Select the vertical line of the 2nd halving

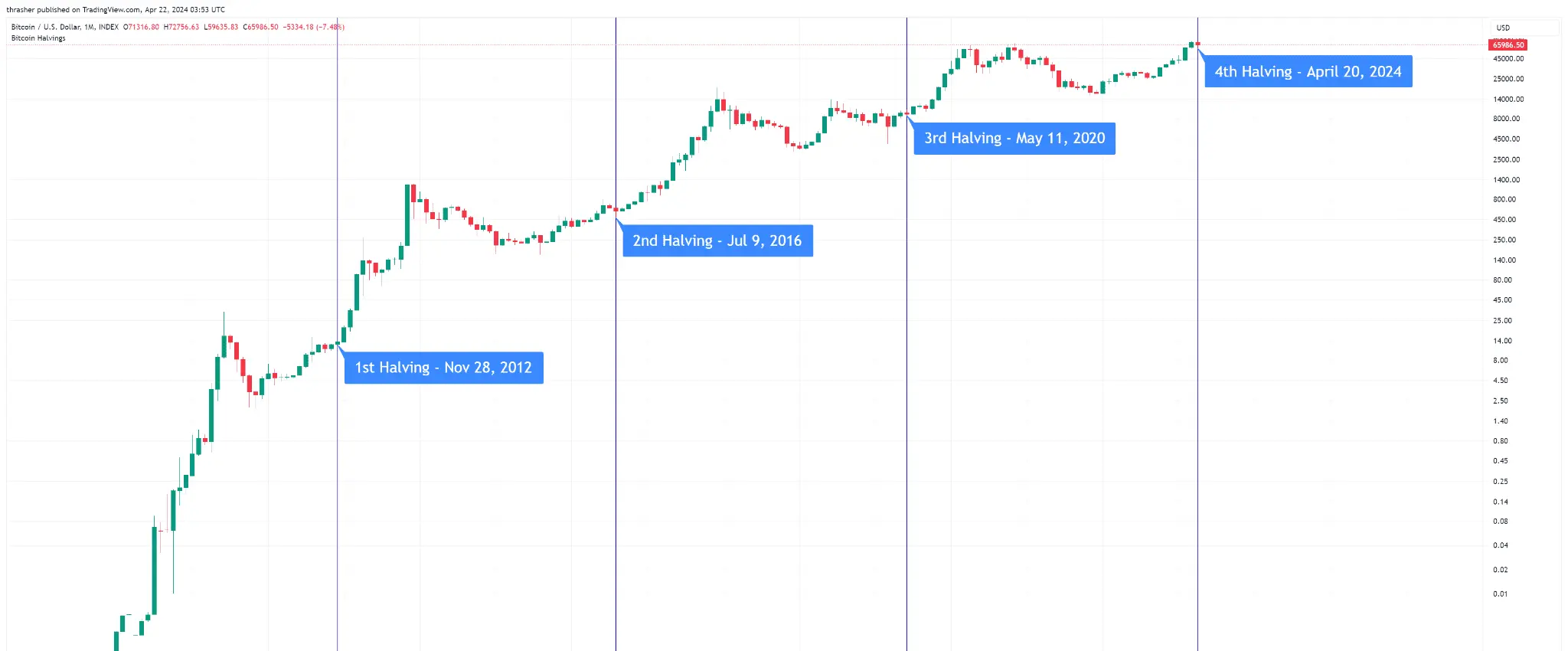(x=616, y=334)
